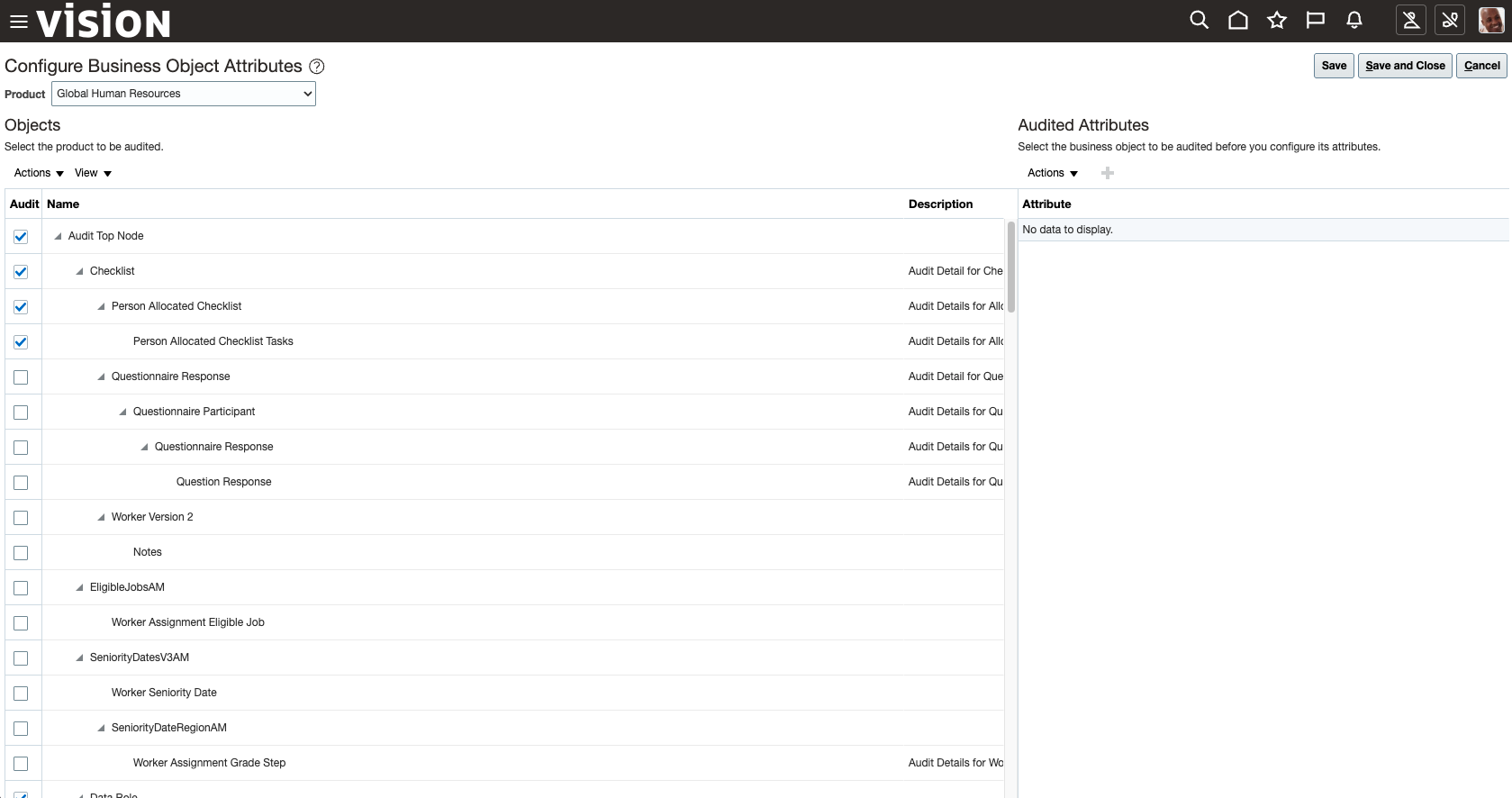This screenshot has height=798, width=1512.
Task: Open the Notifications bell icon
Action: click(x=1354, y=20)
